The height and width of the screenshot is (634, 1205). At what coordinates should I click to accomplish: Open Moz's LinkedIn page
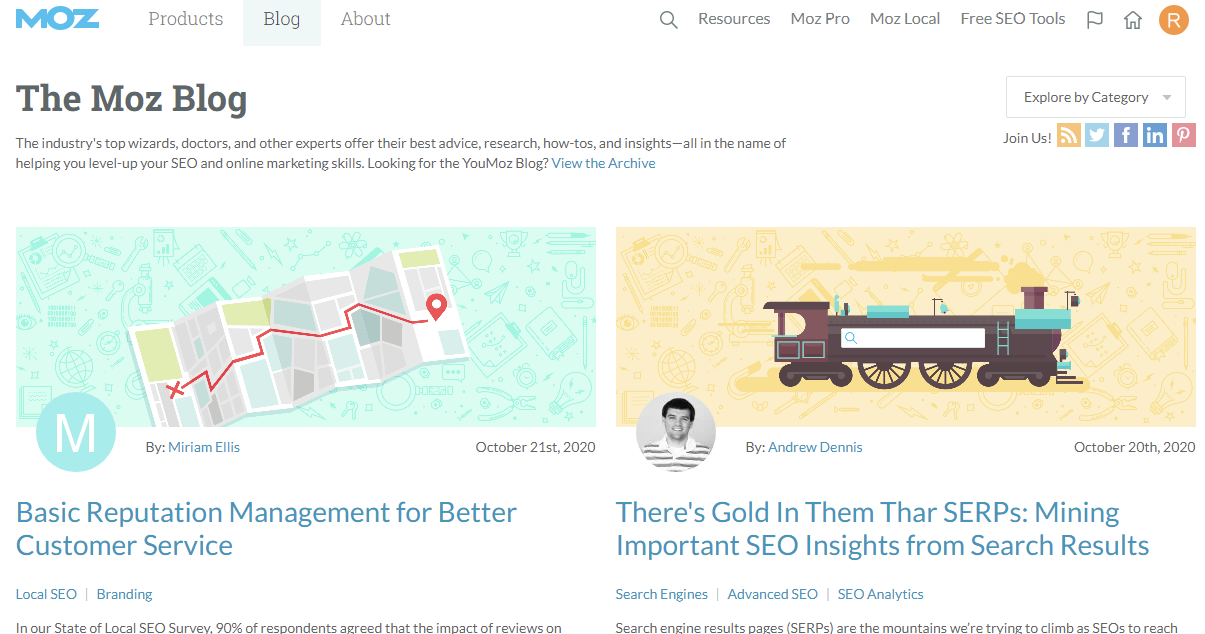tap(1155, 134)
